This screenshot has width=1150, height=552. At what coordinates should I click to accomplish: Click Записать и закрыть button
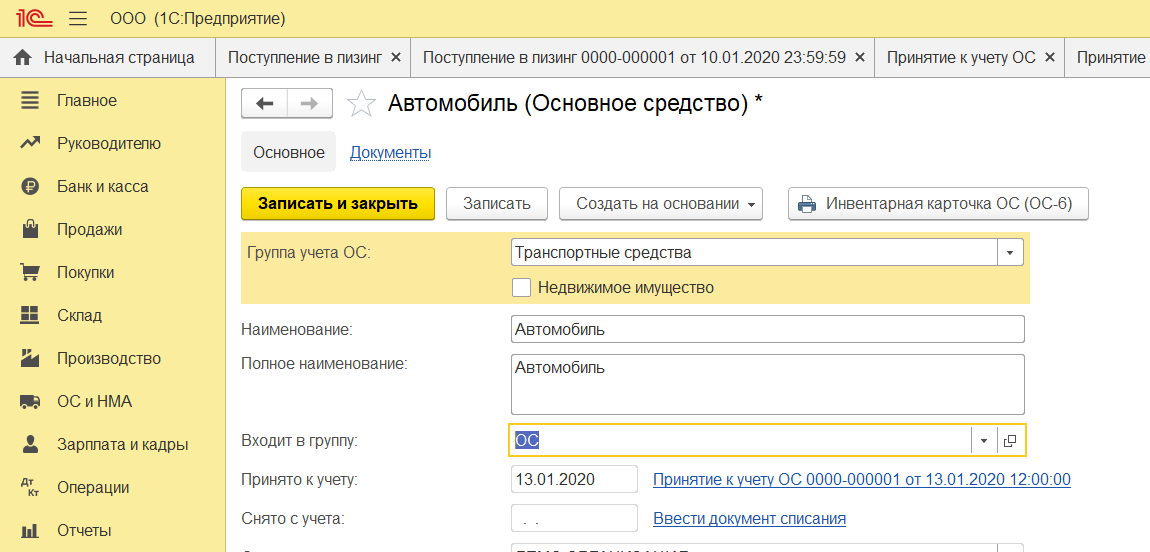coord(337,203)
